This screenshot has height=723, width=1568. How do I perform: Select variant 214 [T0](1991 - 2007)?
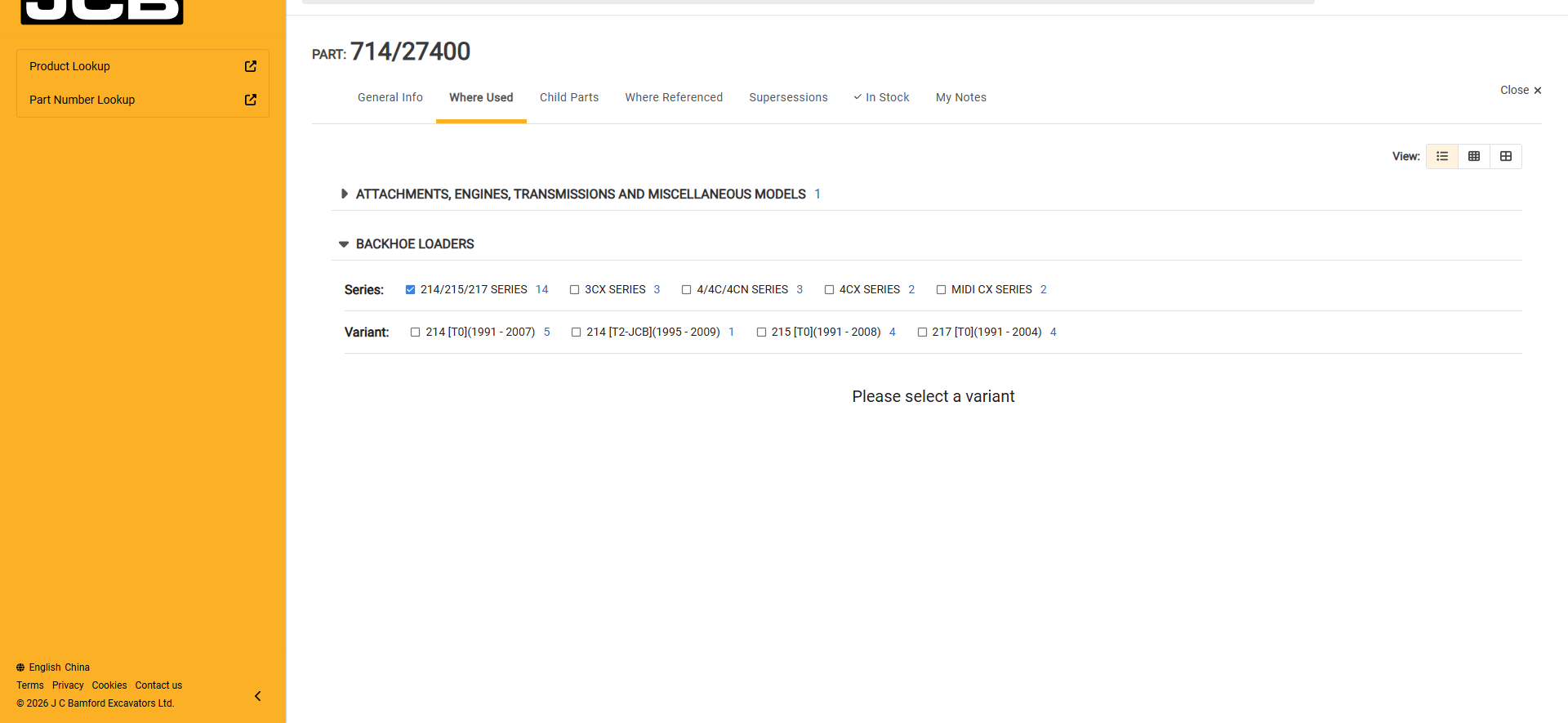click(416, 332)
